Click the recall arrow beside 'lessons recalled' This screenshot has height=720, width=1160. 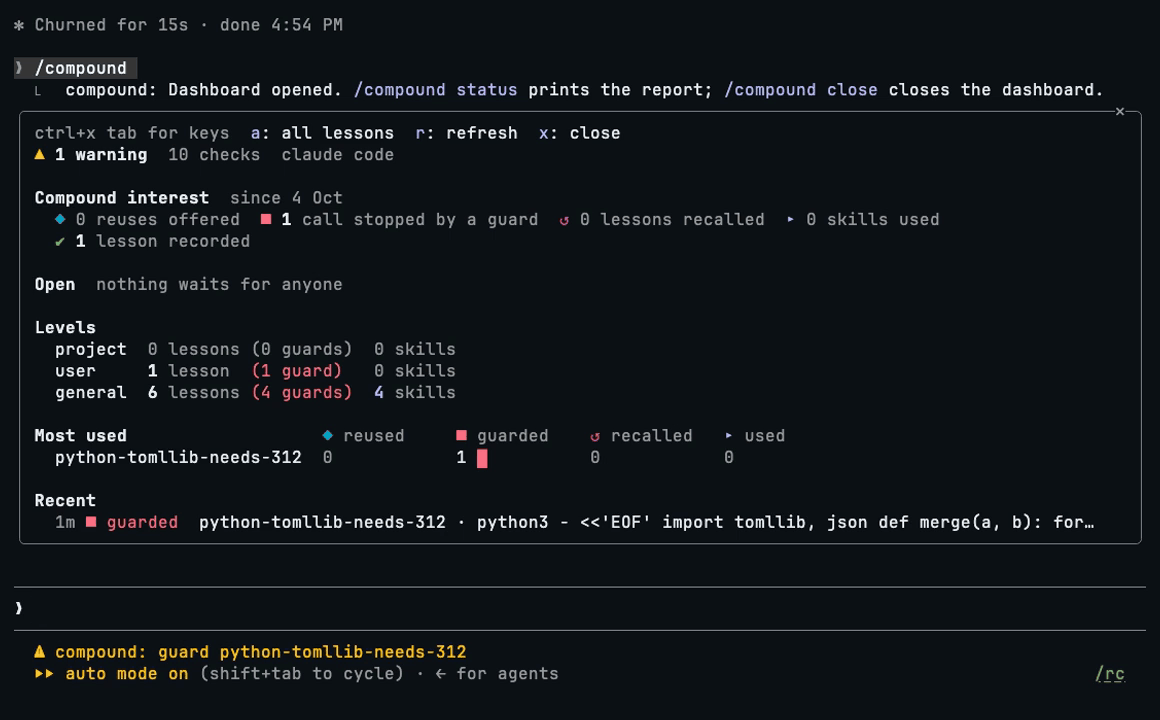pyautogui.click(x=564, y=220)
